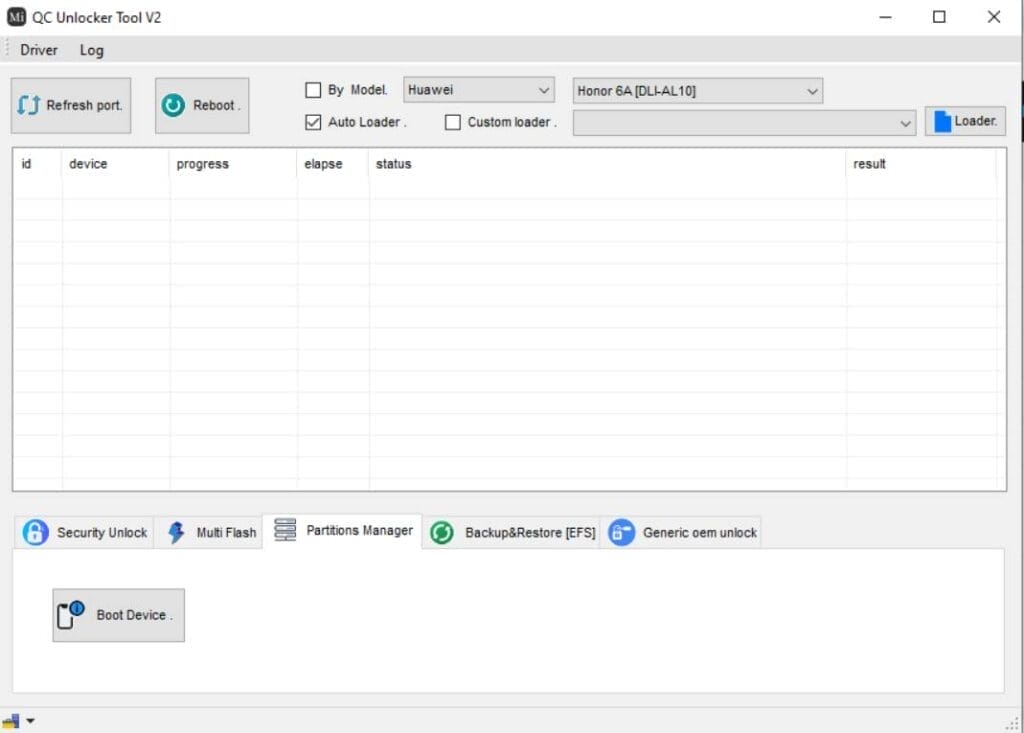Uncheck the Auto Loader checkbox
This screenshot has height=733, width=1024.
coord(313,122)
